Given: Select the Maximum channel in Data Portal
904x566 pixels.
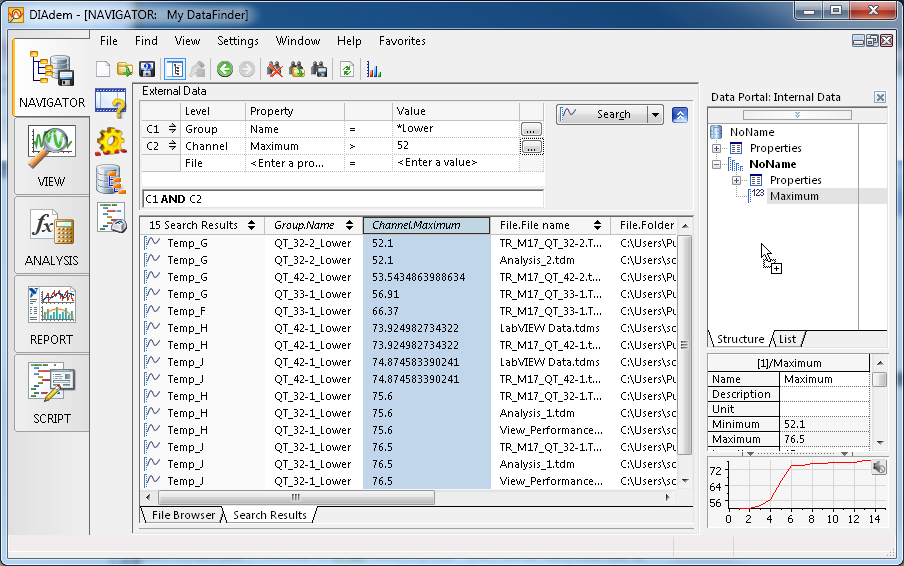Looking at the screenshot, I should coord(793,196).
